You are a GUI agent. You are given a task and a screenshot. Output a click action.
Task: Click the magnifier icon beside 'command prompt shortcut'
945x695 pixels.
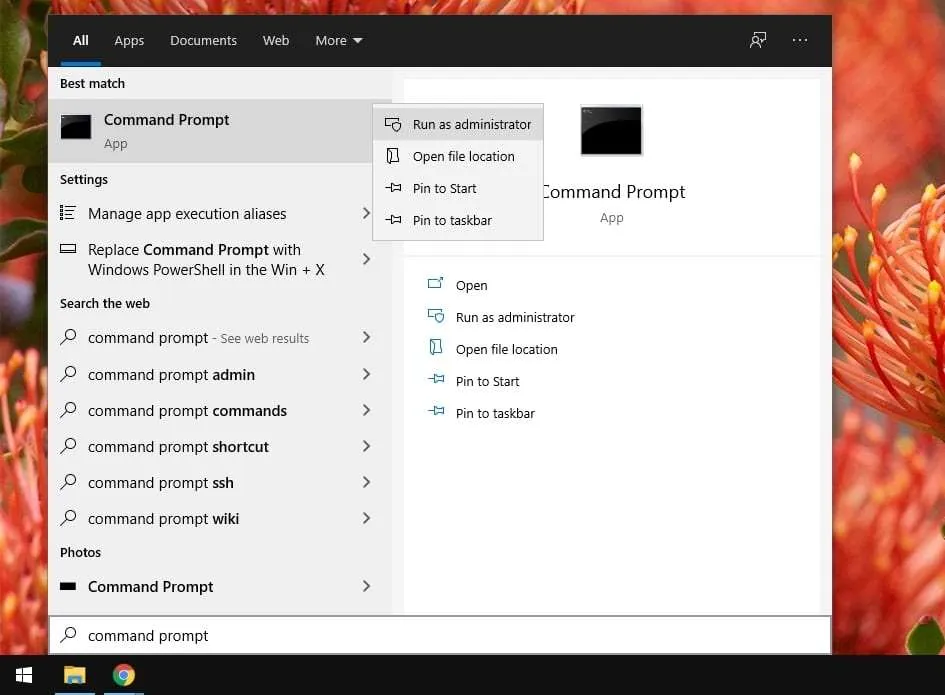tap(69, 446)
